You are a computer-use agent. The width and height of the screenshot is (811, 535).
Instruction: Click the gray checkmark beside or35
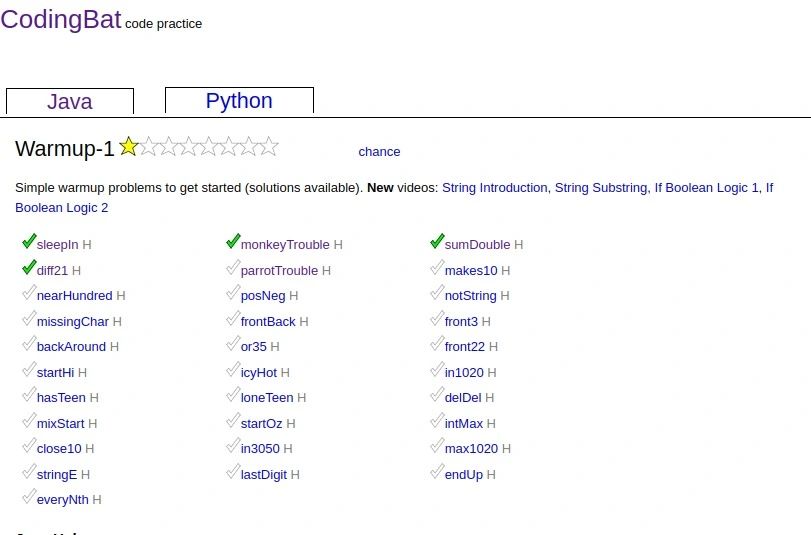[x=233, y=343]
